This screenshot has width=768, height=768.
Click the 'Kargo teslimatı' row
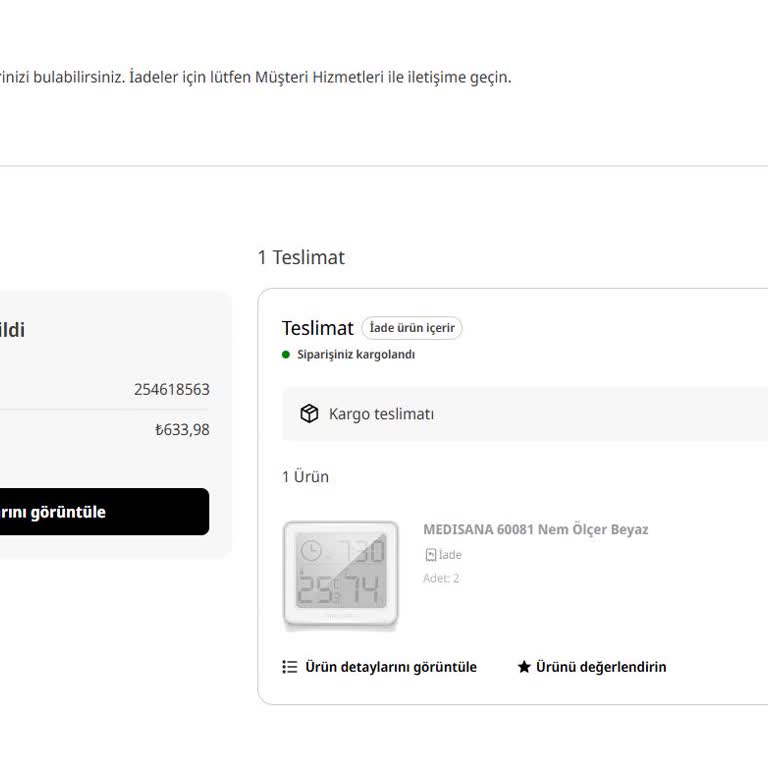point(525,413)
